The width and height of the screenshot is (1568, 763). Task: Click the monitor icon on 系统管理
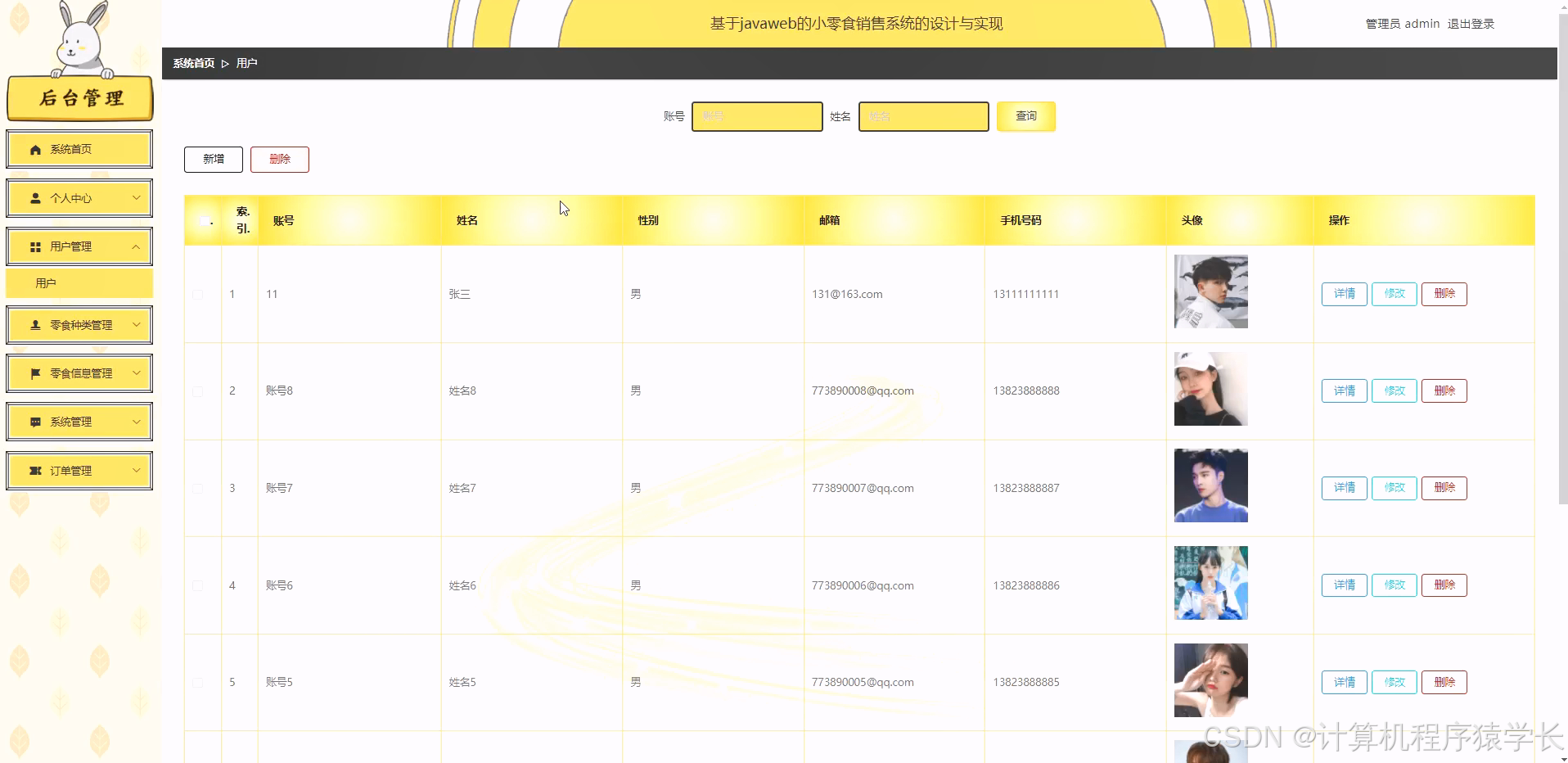[34, 422]
